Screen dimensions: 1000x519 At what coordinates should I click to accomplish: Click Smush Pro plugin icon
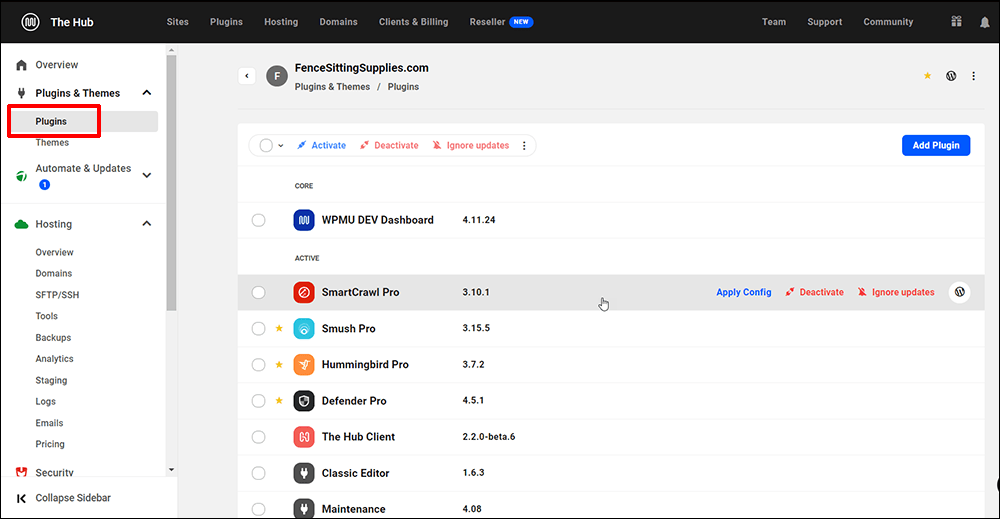point(304,329)
